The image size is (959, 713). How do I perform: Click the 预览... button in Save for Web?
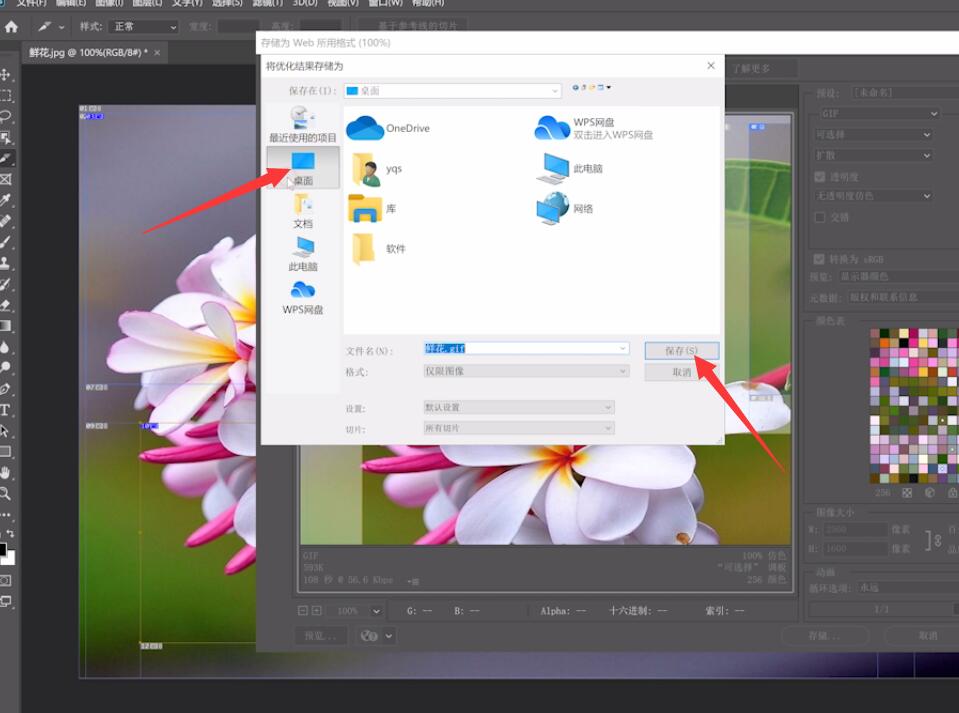(x=320, y=636)
